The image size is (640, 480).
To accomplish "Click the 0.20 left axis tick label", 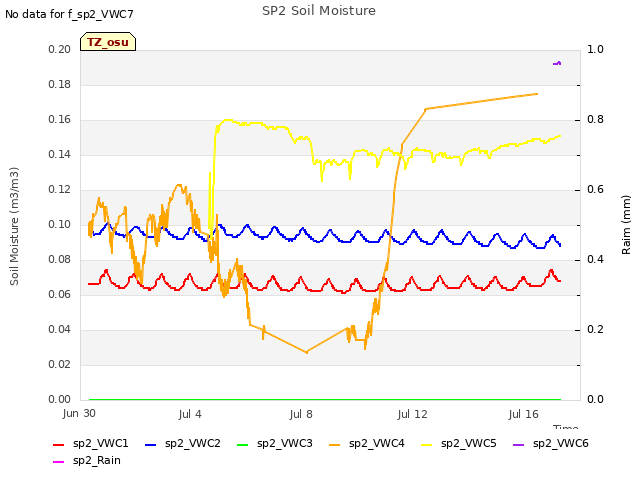I will coord(60,49).
